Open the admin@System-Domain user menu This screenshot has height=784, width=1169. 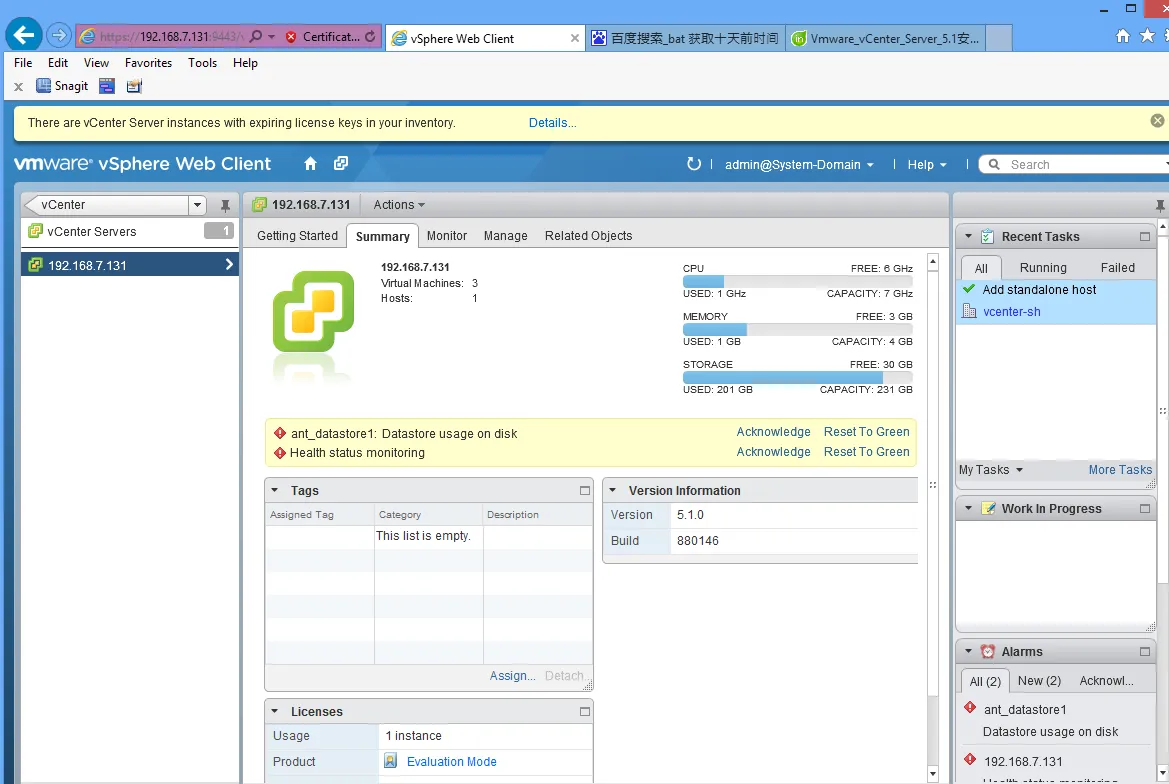pyautogui.click(x=799, y=165)
